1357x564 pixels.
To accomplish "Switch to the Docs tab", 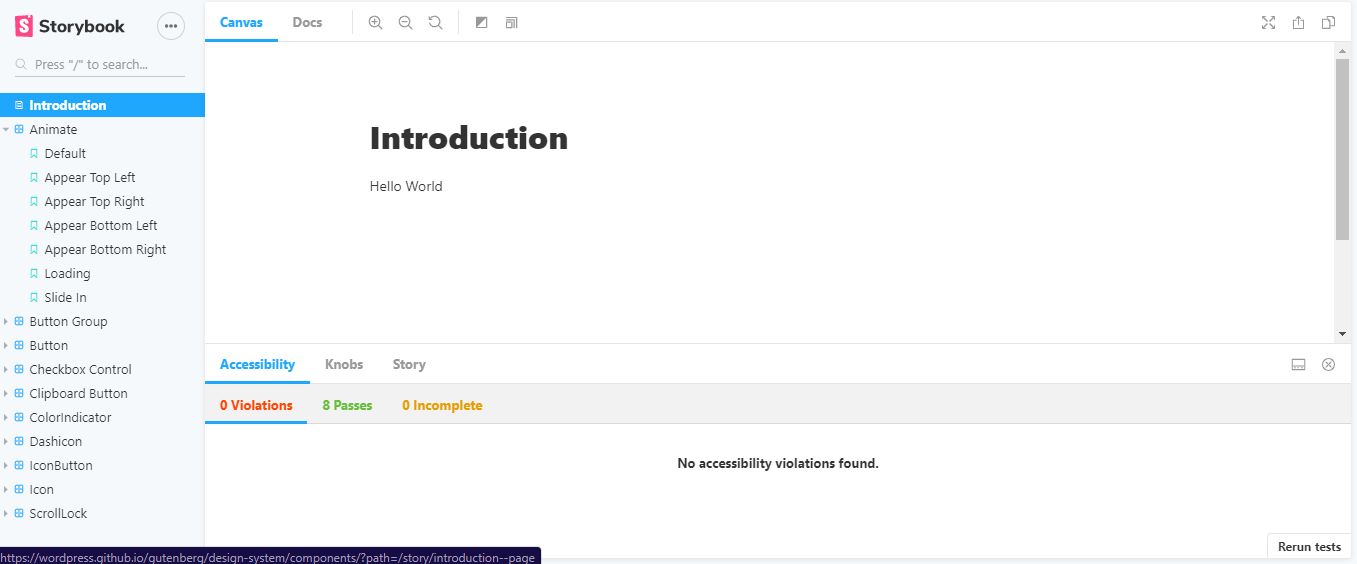I will coord(307,22).
